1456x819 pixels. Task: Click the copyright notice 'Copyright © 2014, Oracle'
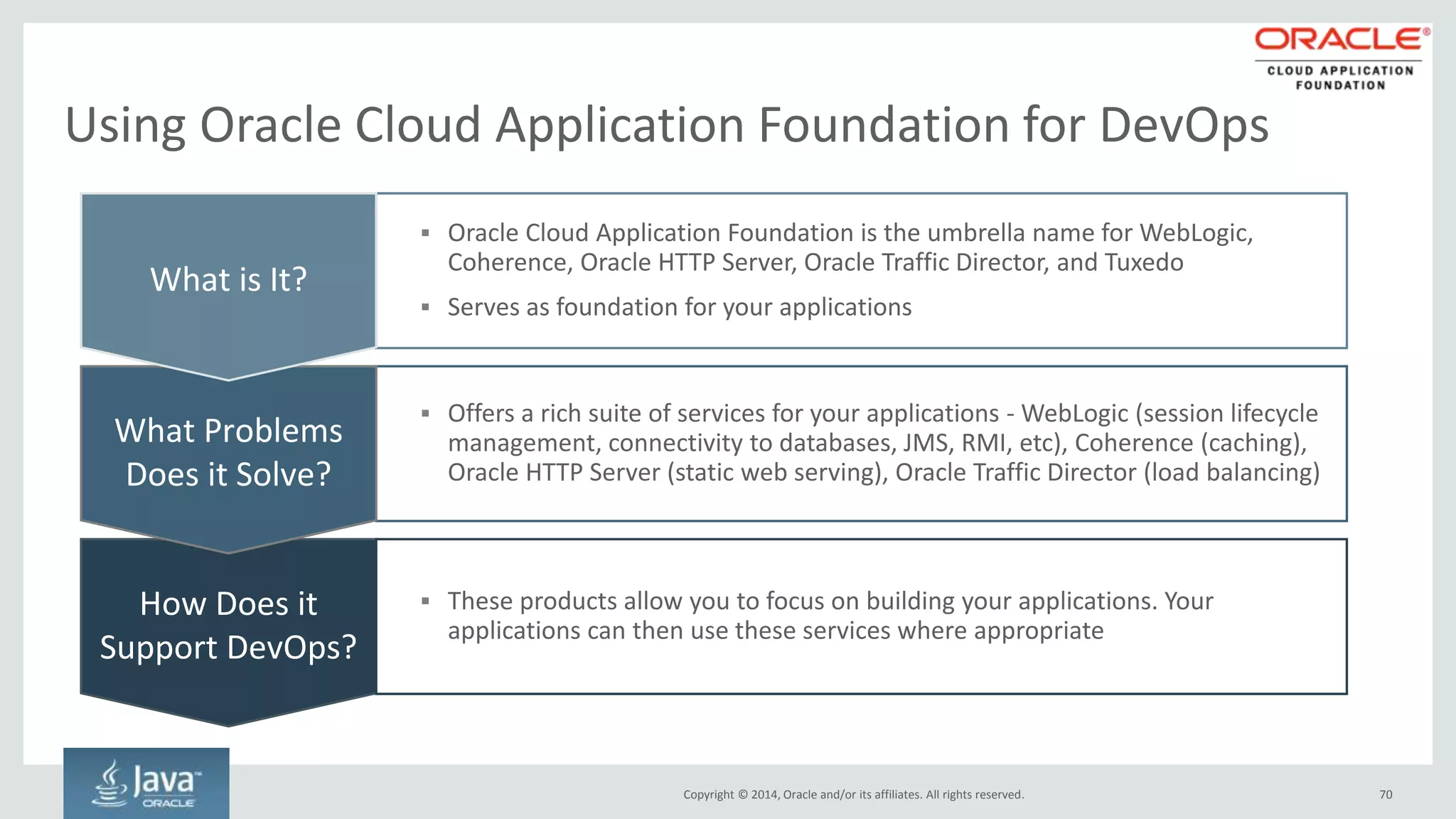coord(854,795)
